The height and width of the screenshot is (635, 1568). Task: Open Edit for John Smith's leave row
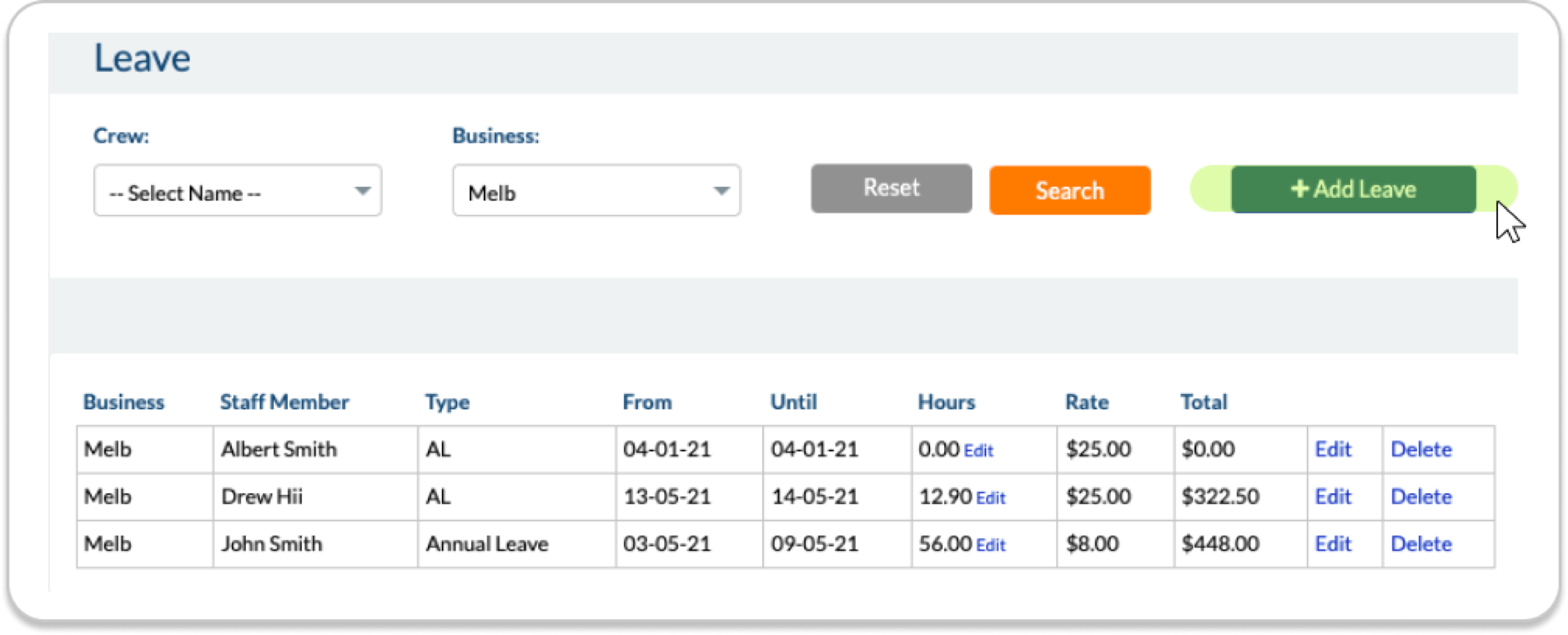tap(1332, 544)
